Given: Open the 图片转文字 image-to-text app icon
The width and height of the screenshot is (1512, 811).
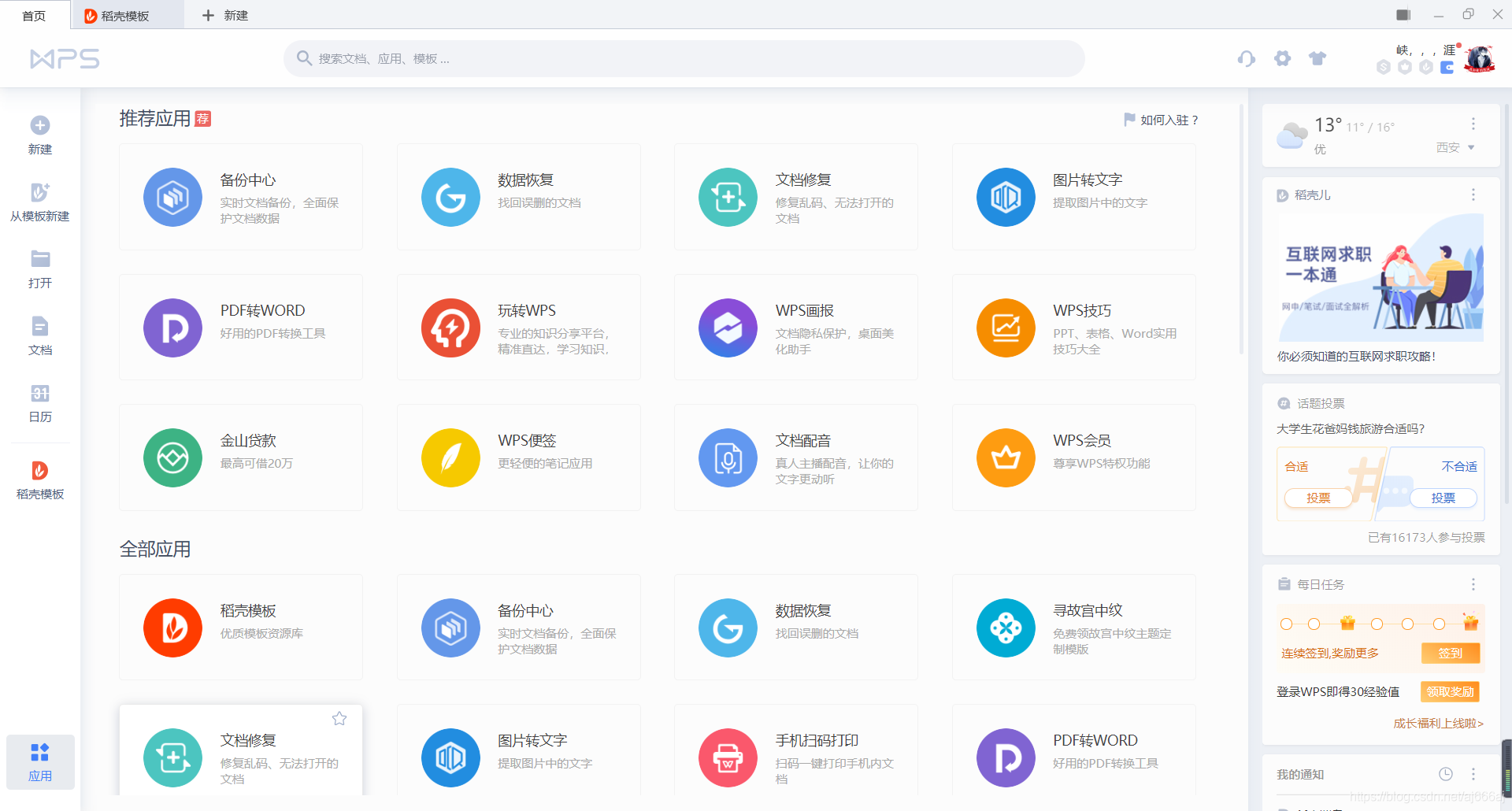Looking at the screenshot, I should 1005,197.
